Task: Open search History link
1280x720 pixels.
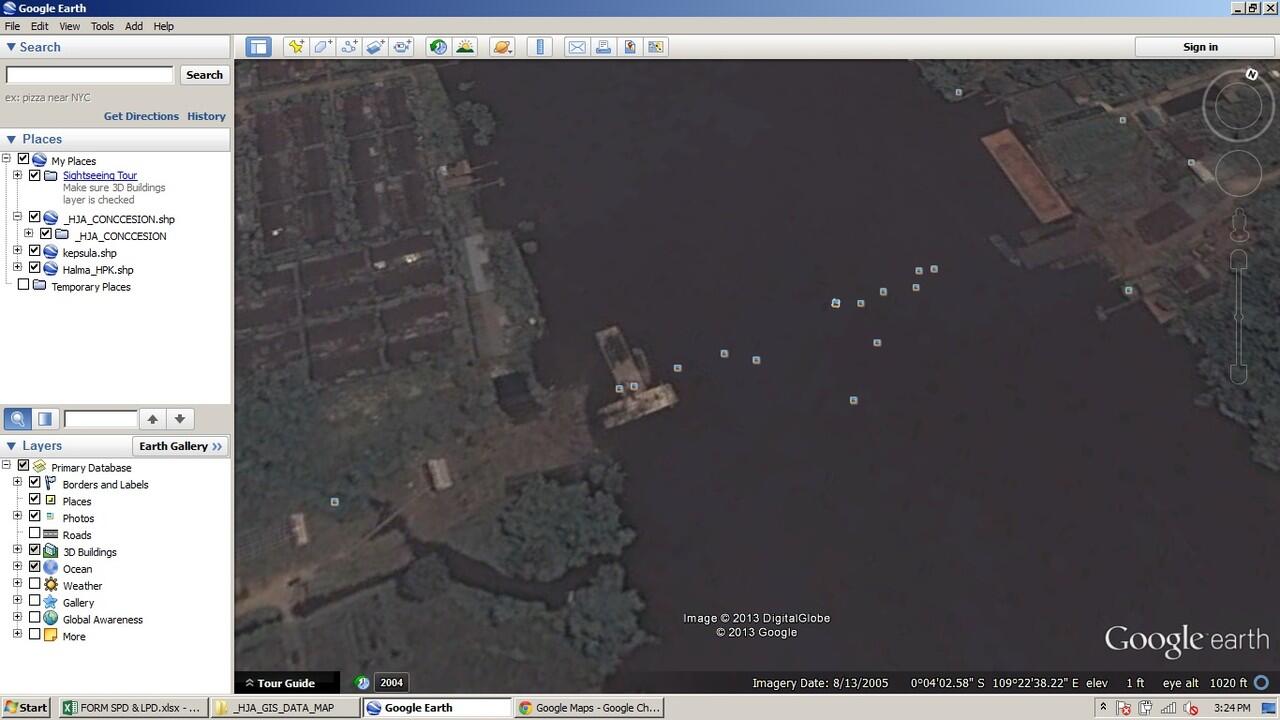Action: click(206, 116)
